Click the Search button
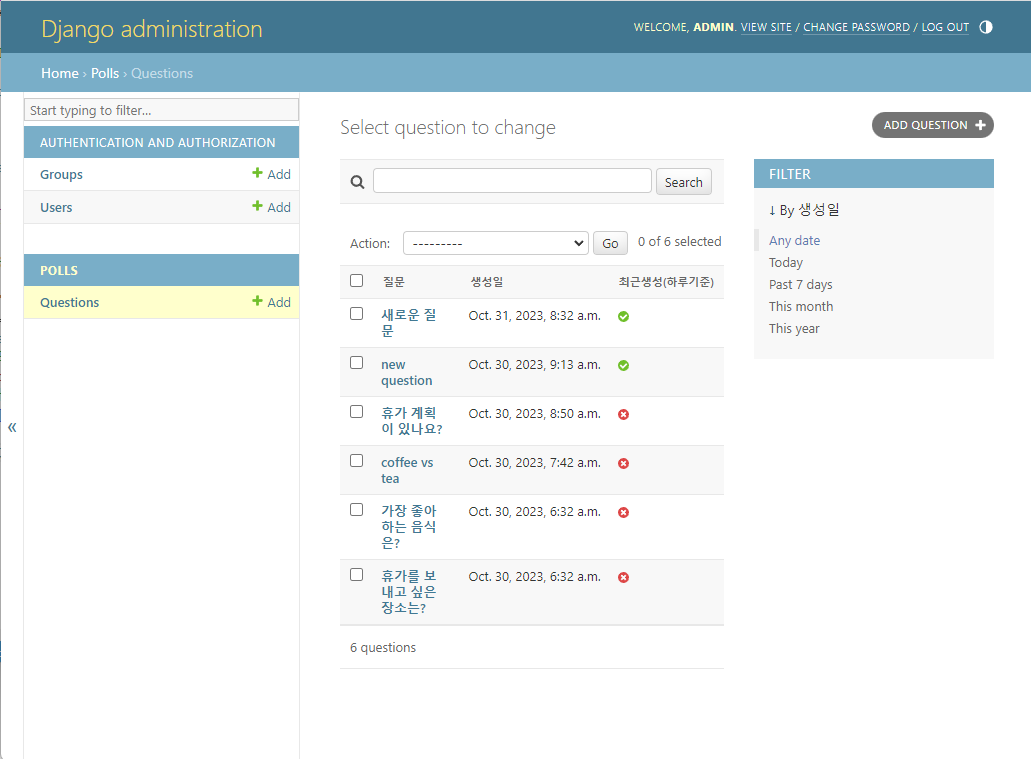The width and height of the screenshot is (1031, 759). point(684,182)
